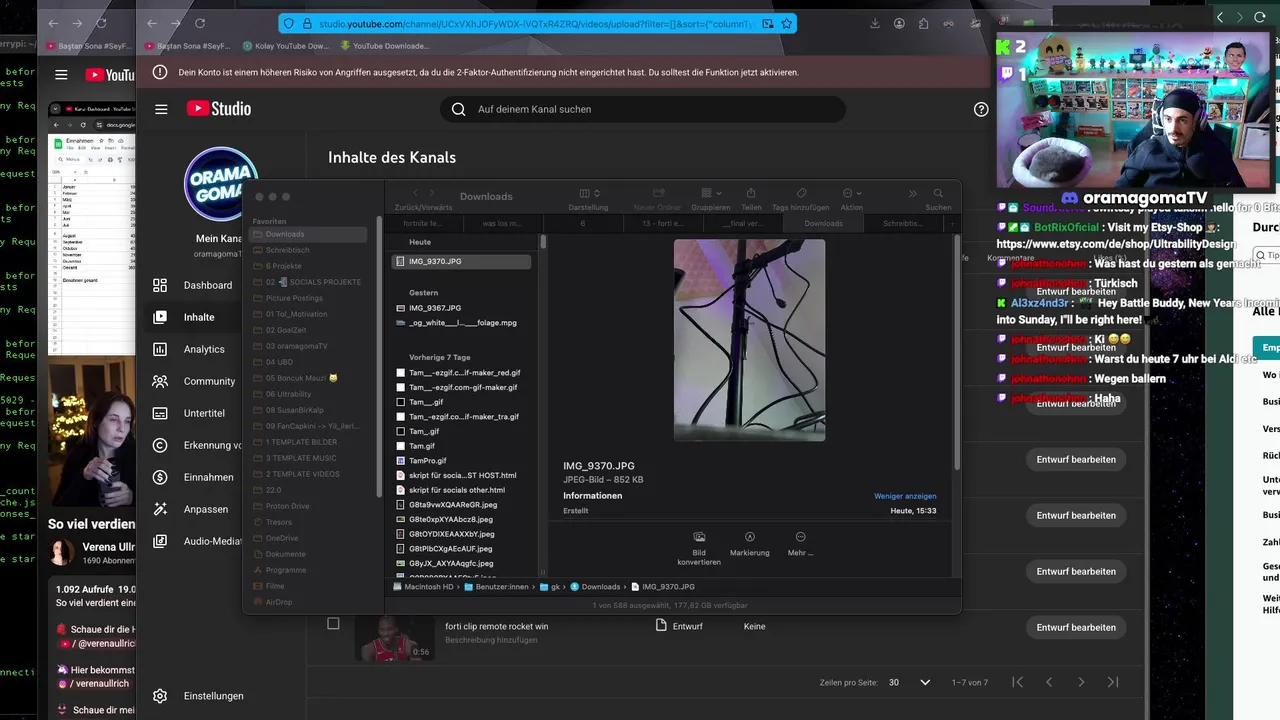Click the oramagoma channel avatar
The height and width of the screenshot is (720, 1280).
click(x=220, y=183)
